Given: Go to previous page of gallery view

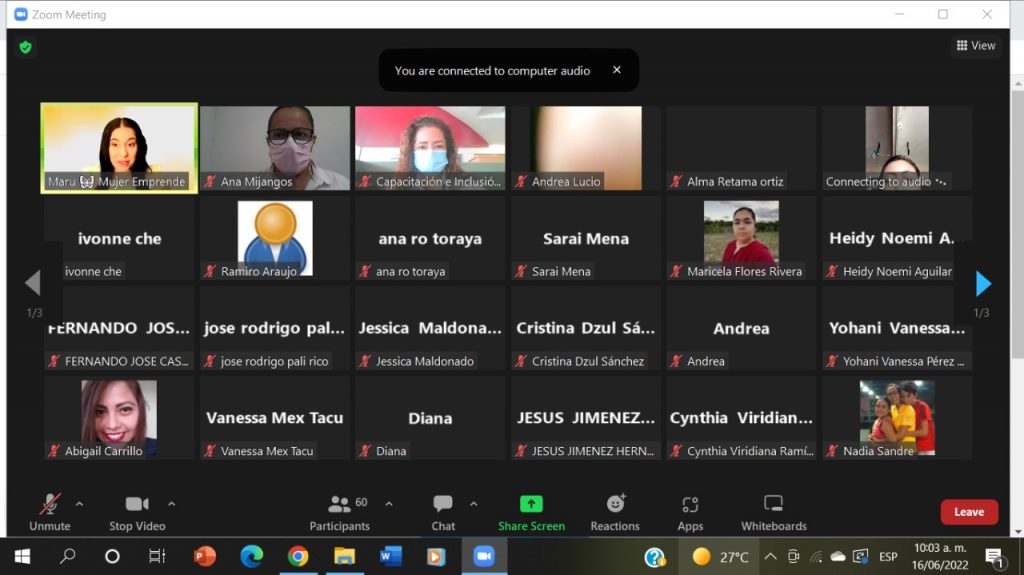Looking at the screenshot, I should coord(33,284).
